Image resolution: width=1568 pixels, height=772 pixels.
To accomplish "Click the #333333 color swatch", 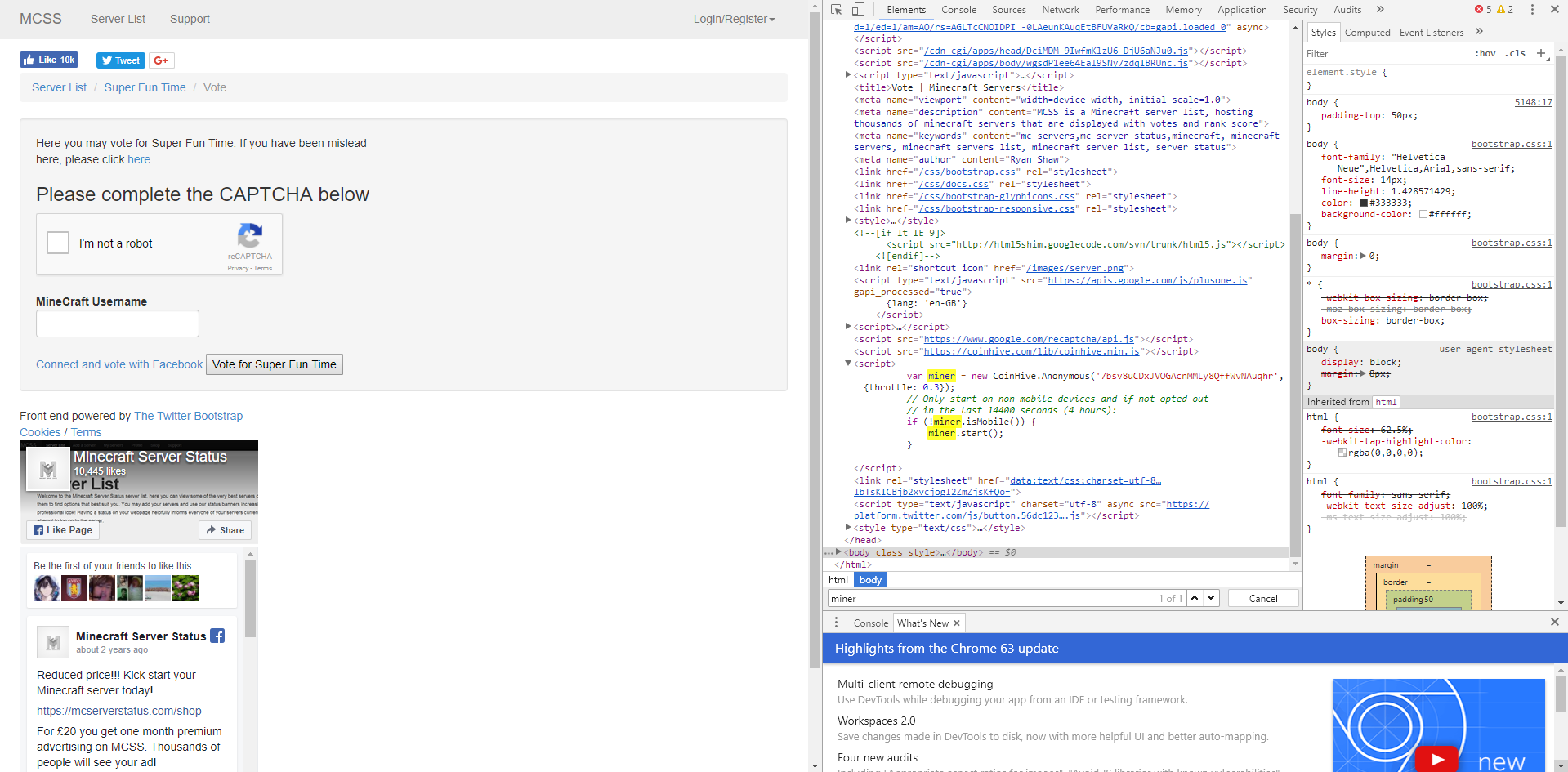I will click(1364, 203).
